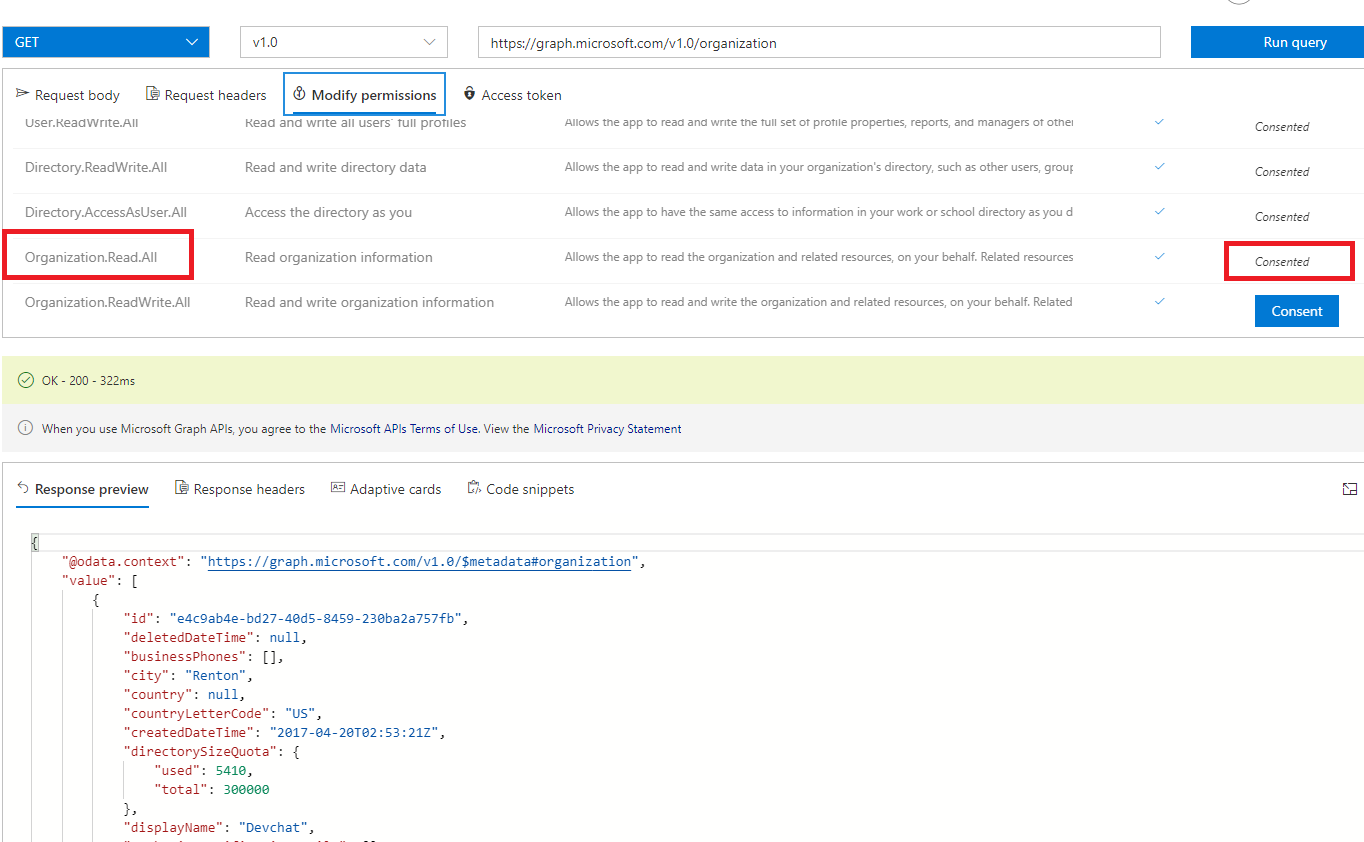
Task: Open the Microsoft Privacy Statement link
Action: click(x=607, y=429)
